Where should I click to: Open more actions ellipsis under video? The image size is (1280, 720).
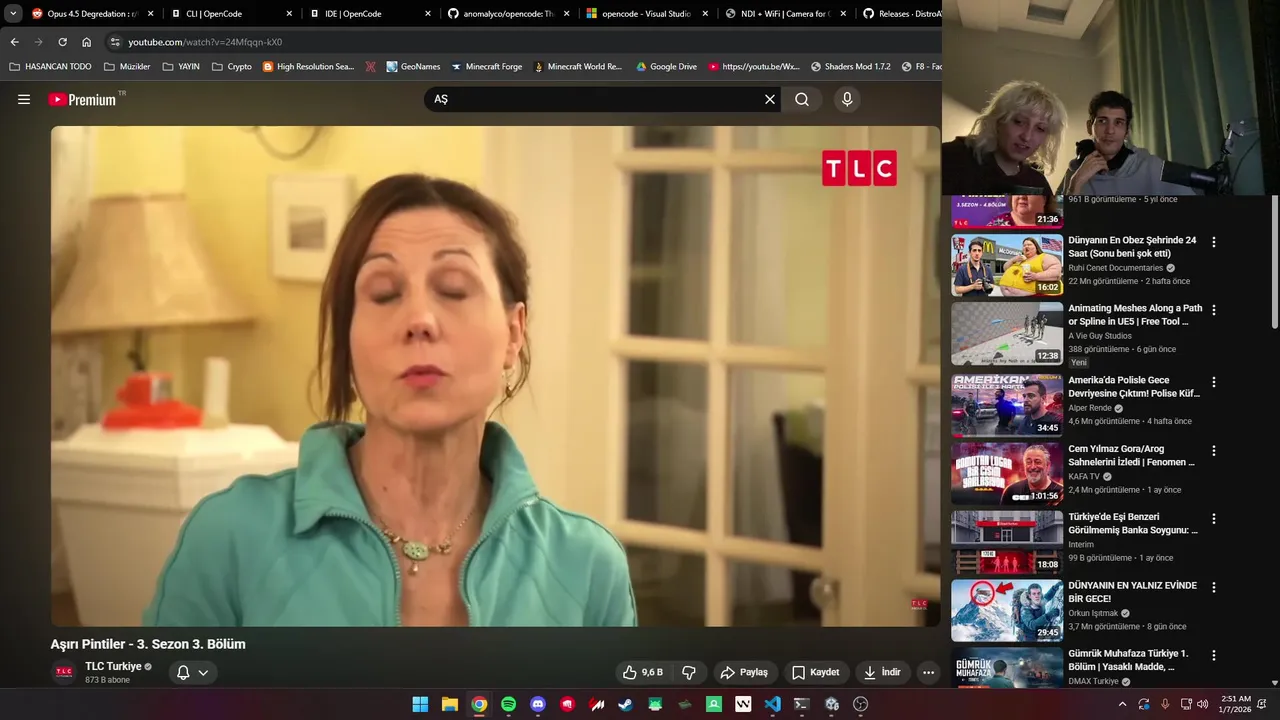[928, 672]
